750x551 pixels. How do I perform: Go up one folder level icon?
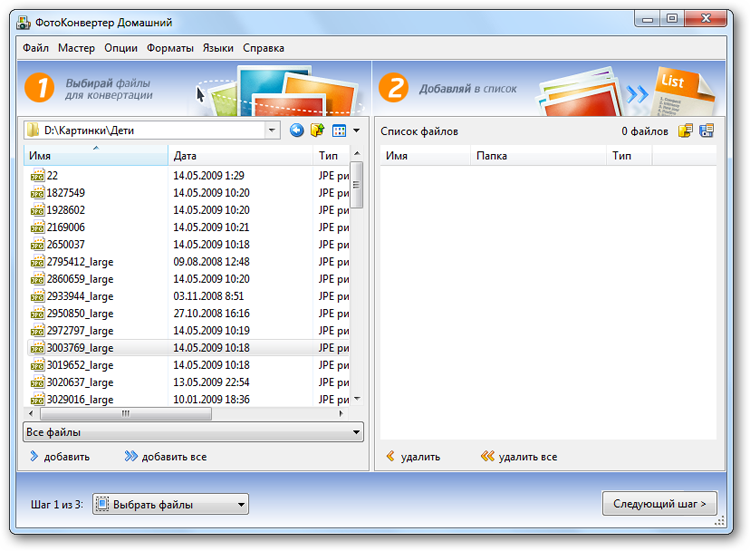(x=317, y=130)
